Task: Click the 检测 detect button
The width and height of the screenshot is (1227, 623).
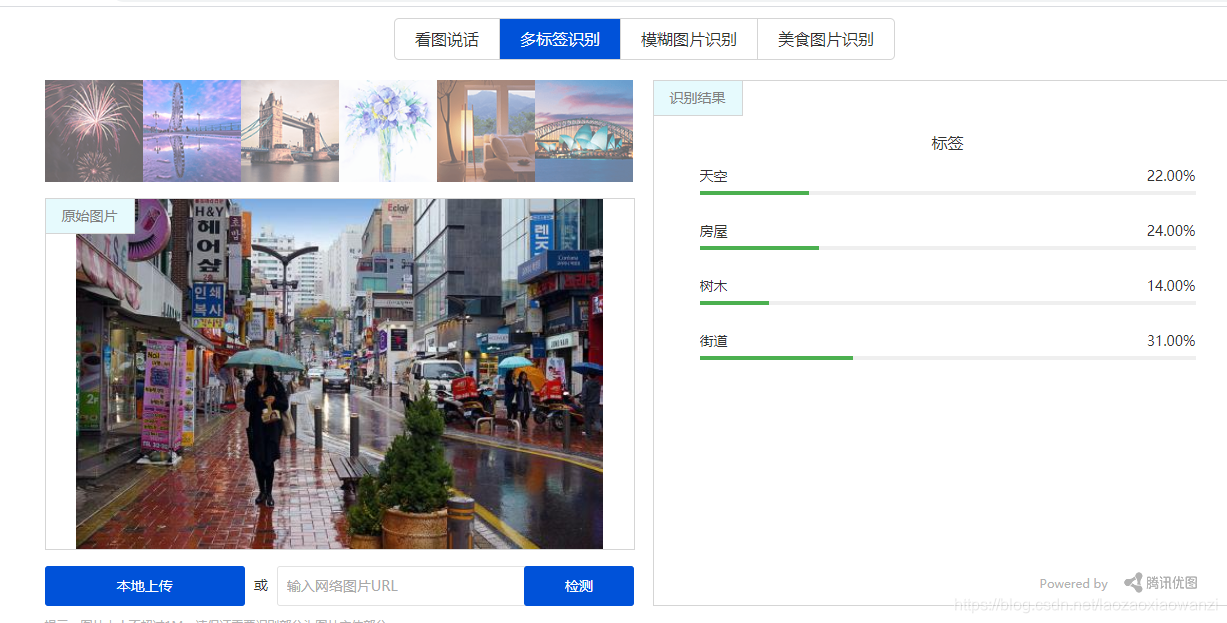Action: click(x=579, y=586)
